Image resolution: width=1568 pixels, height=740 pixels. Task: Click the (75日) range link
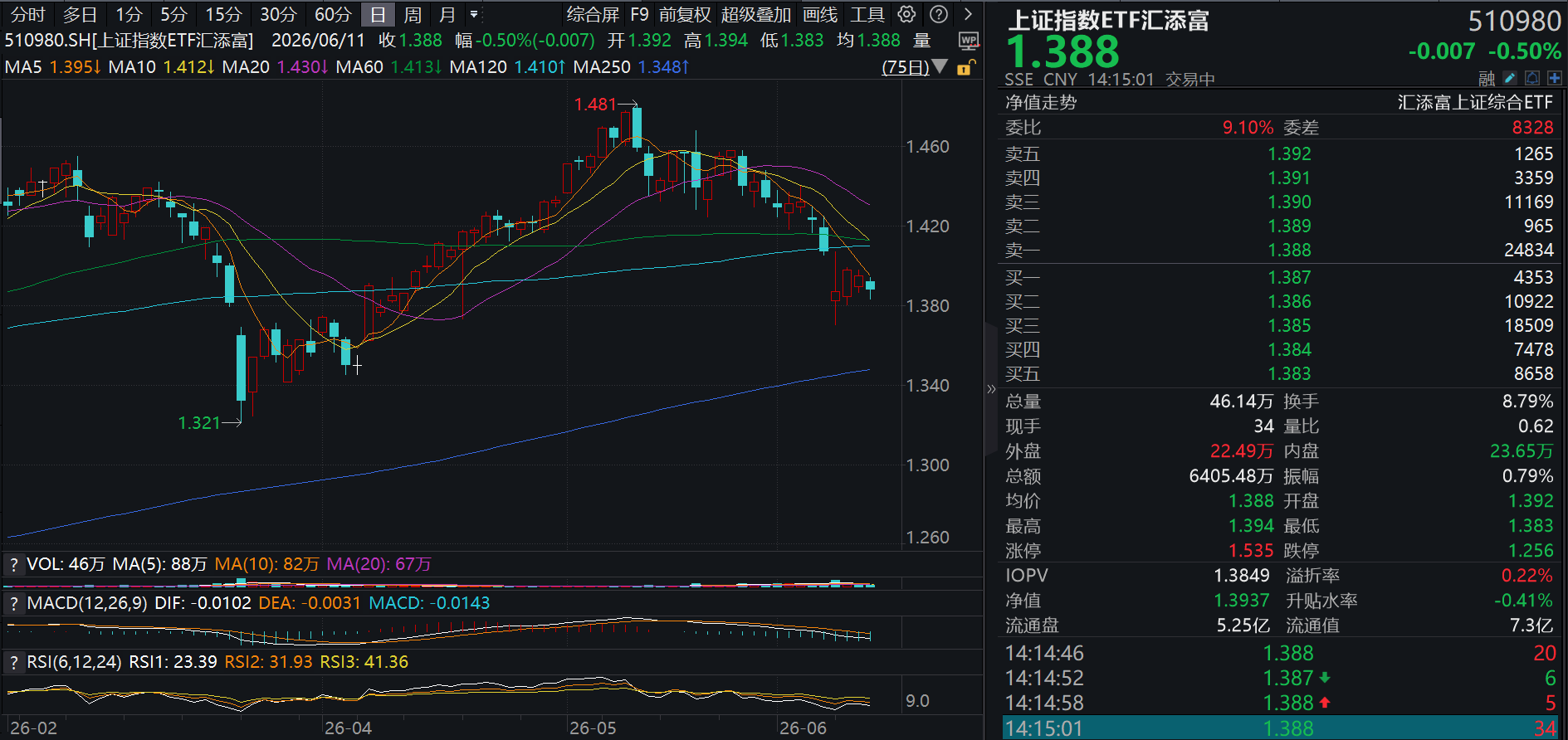point(906,66)
